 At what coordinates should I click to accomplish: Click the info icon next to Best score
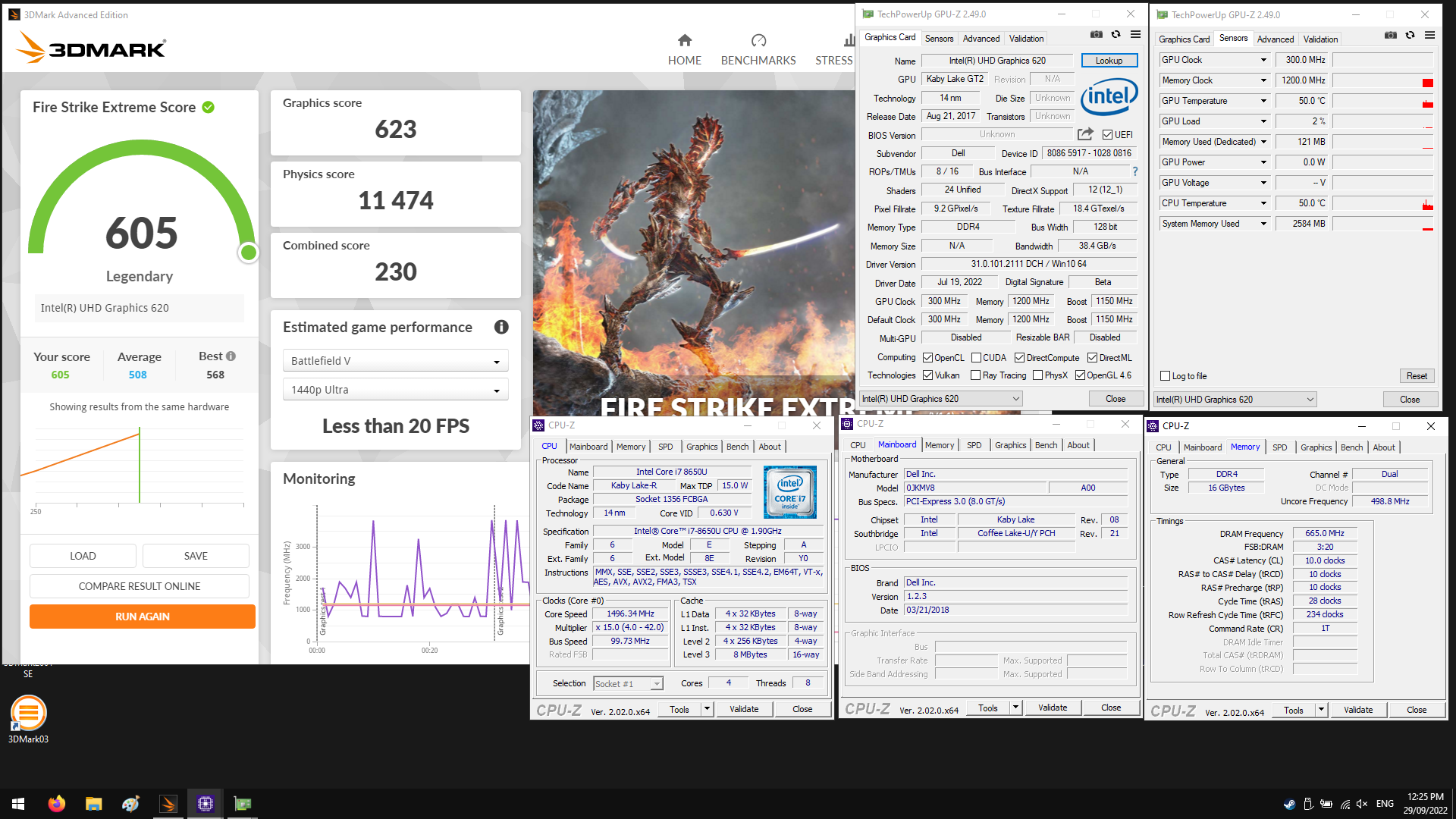click(x=231, y=356)
